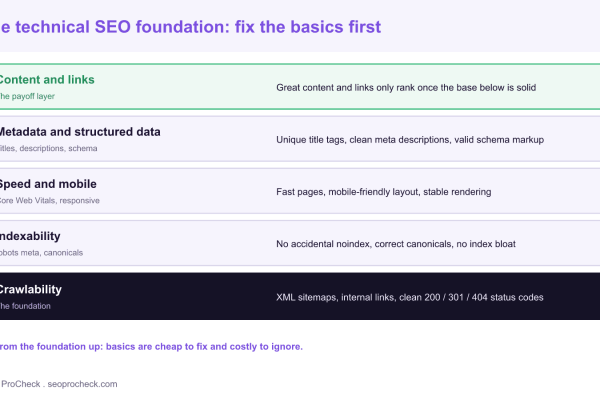Select the 'Content and links' heading
The height and width of the screenshot is (400, 600).
point(47,80)
